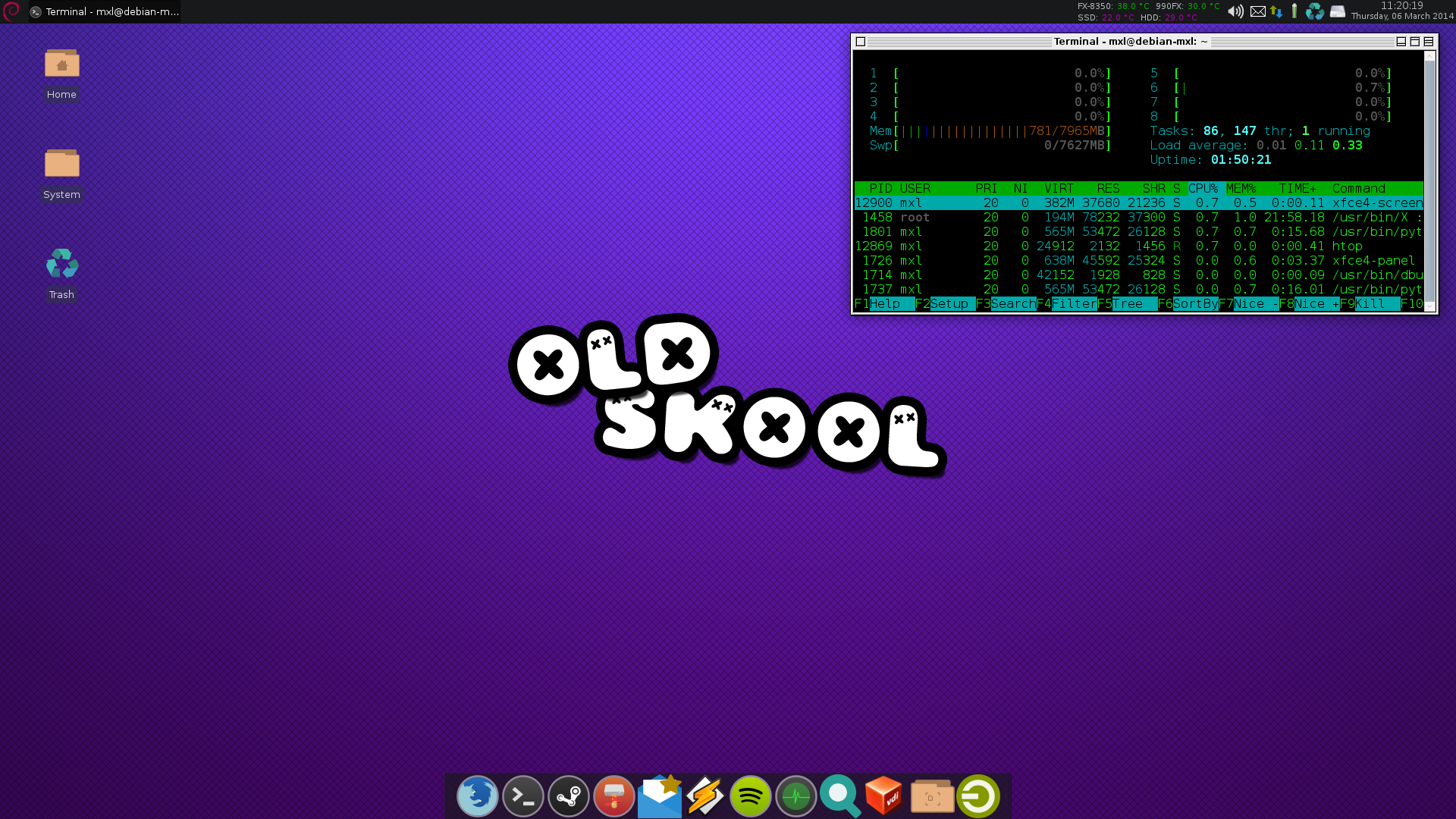This screenshot has height=819, width=1456.
Task: Click the green battery tray icon
Action: (1294, 11)
